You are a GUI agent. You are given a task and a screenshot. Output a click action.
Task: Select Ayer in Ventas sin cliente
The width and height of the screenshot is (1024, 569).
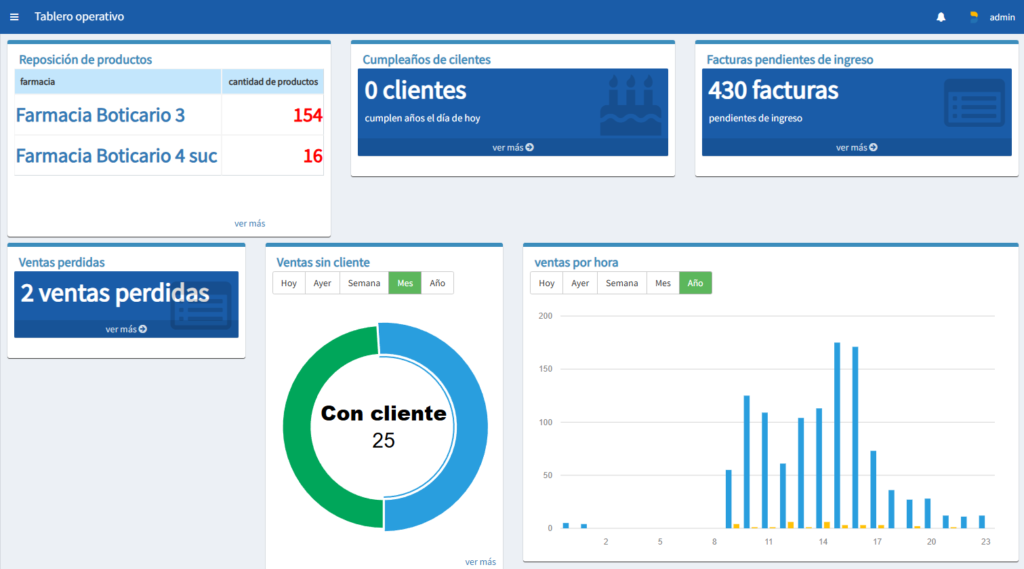point(322,283)
